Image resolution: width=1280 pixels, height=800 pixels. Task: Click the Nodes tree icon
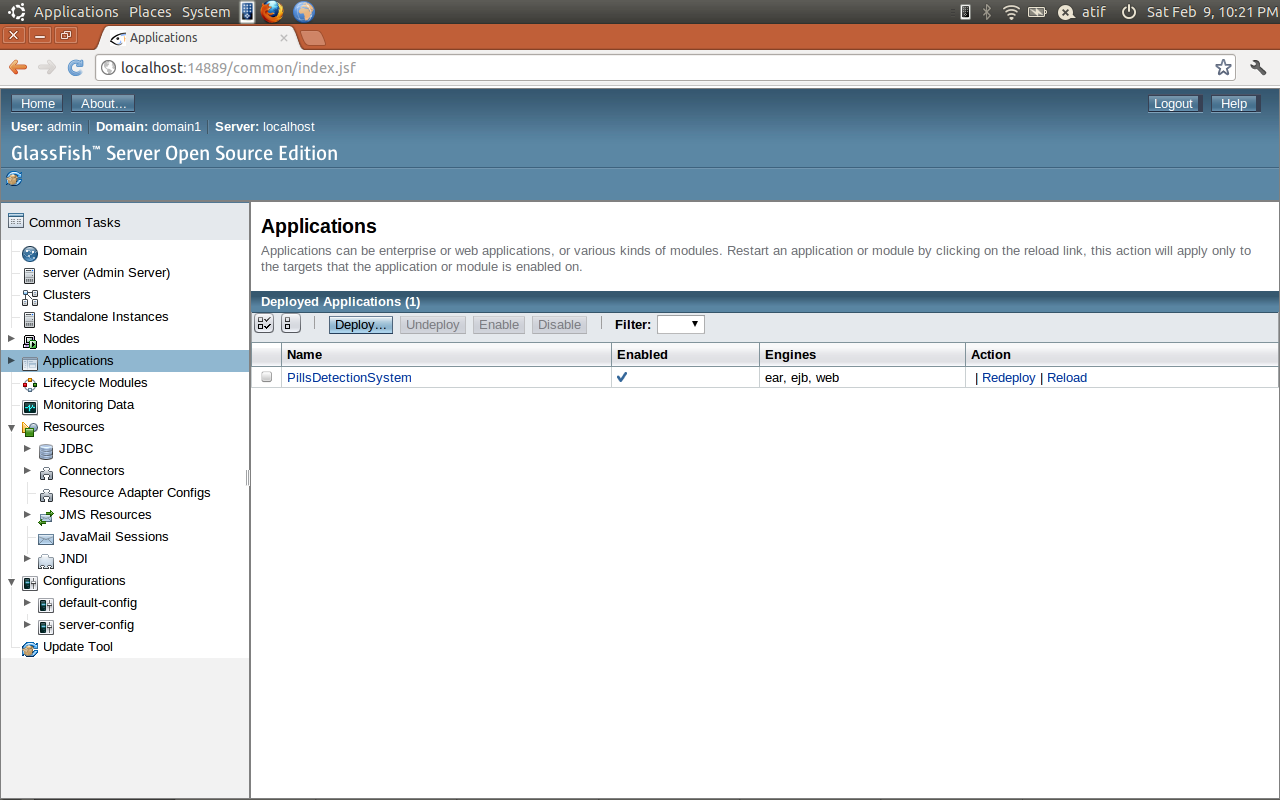pos(30,341)
